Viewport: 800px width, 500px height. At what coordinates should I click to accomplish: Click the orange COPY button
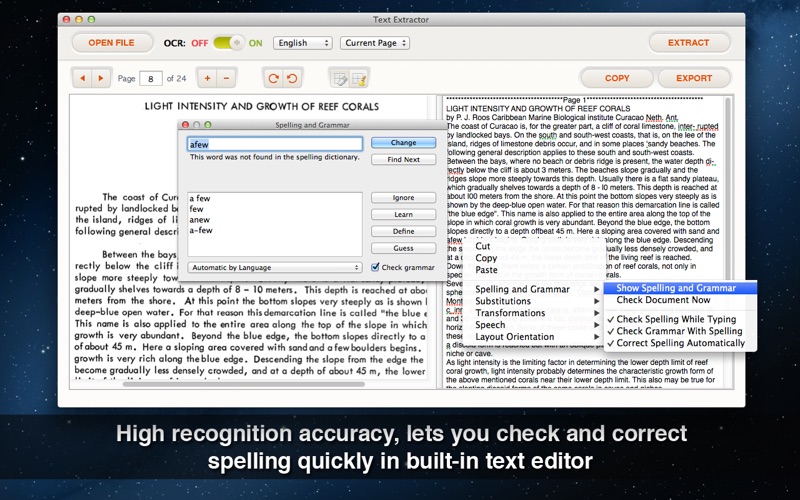coord(617,78)
